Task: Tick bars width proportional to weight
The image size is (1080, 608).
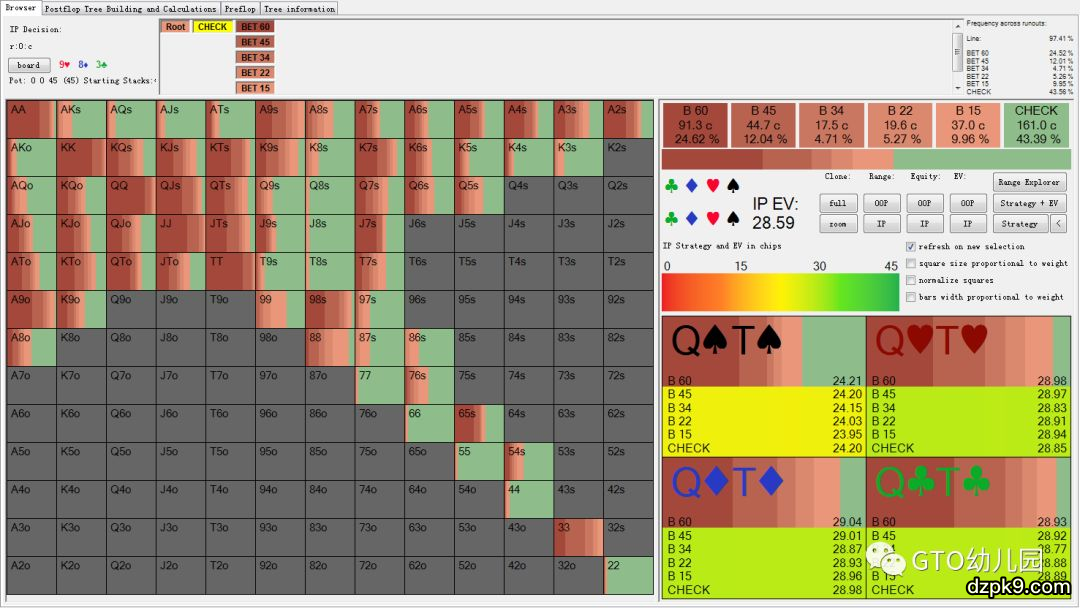Action: click(x=911, y=297)
